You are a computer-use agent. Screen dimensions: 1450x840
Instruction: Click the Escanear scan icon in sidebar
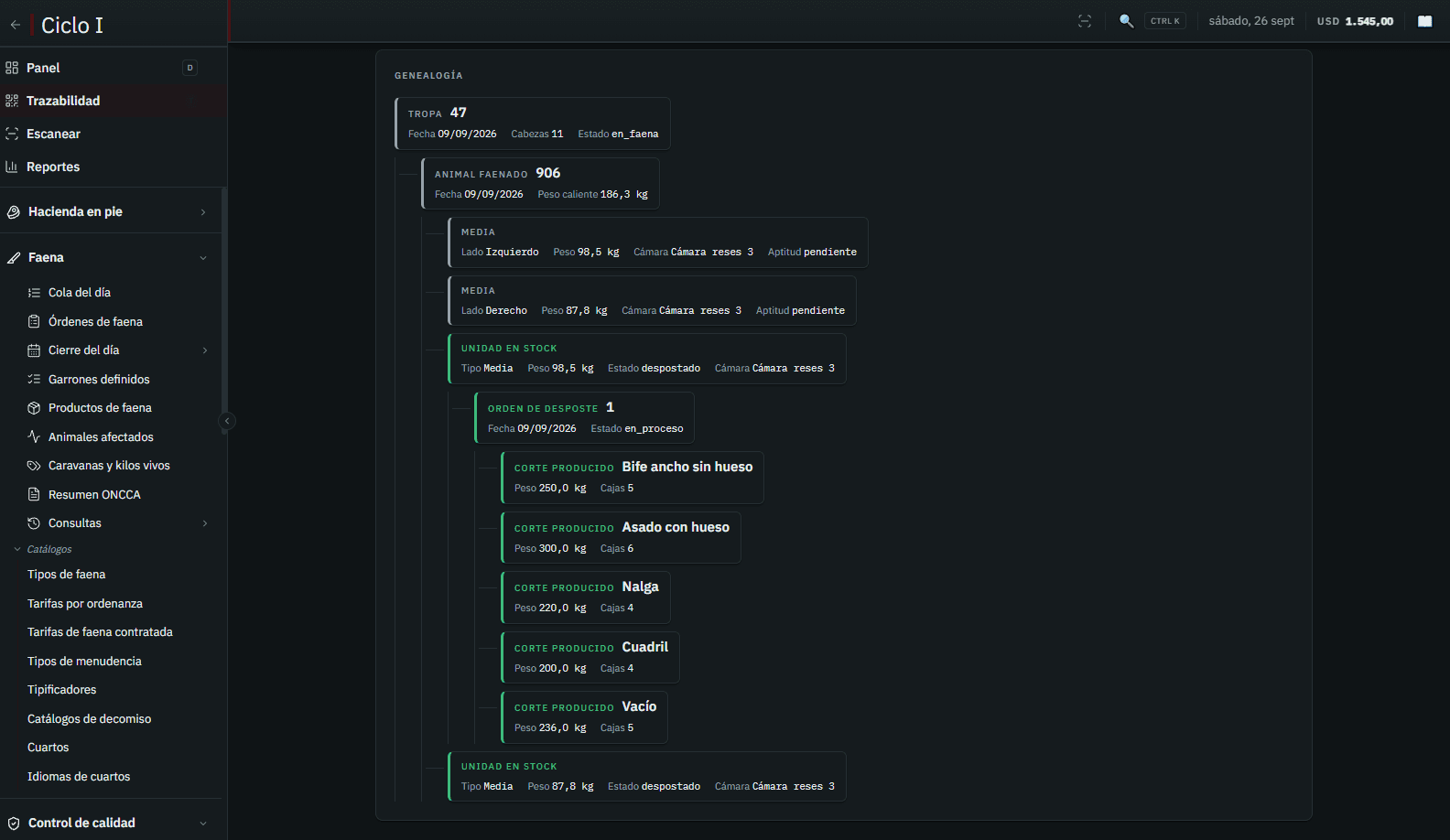point(12,134)
